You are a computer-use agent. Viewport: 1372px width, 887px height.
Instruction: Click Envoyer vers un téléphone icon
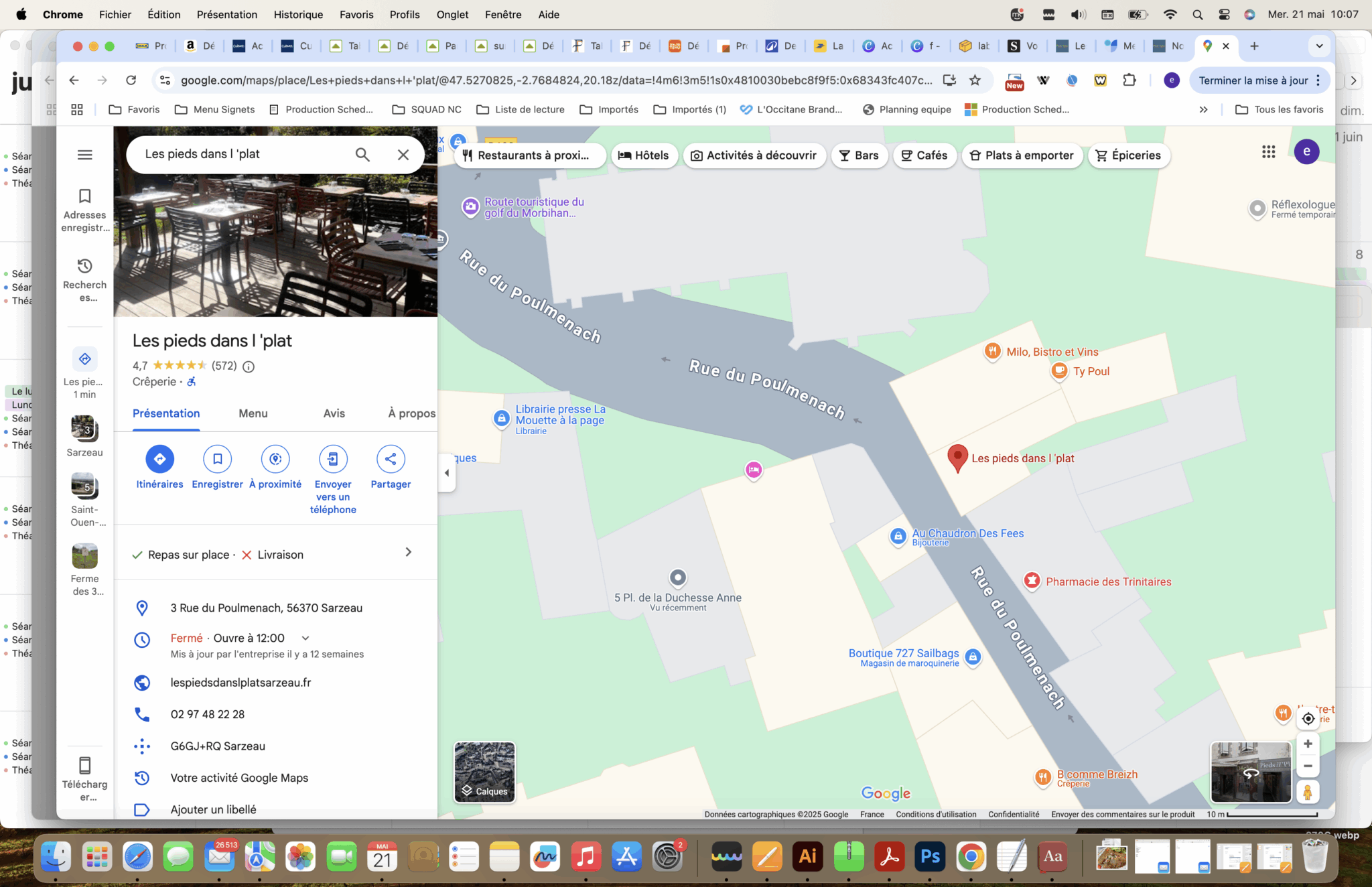point(333,459)
